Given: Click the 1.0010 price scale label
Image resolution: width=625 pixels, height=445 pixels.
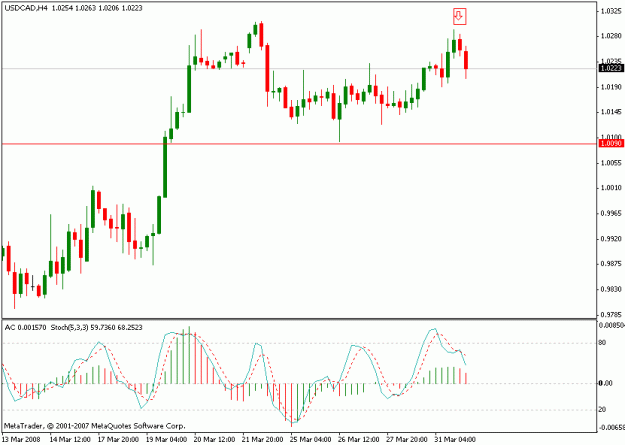Looking at the screenshot, I should pyautogui.click(x=611, y=188).
